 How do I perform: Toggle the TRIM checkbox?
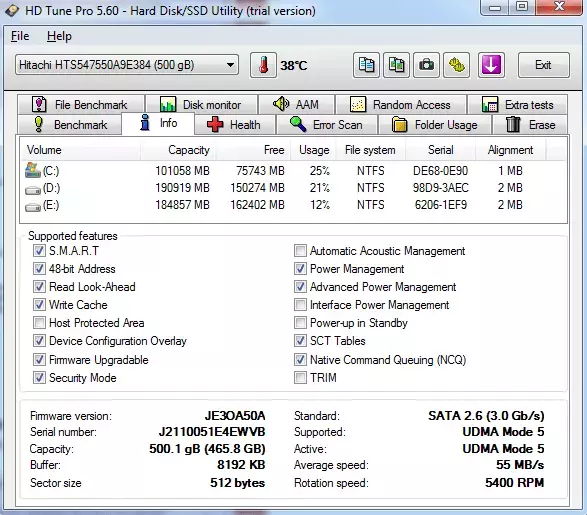coord(300,377)
